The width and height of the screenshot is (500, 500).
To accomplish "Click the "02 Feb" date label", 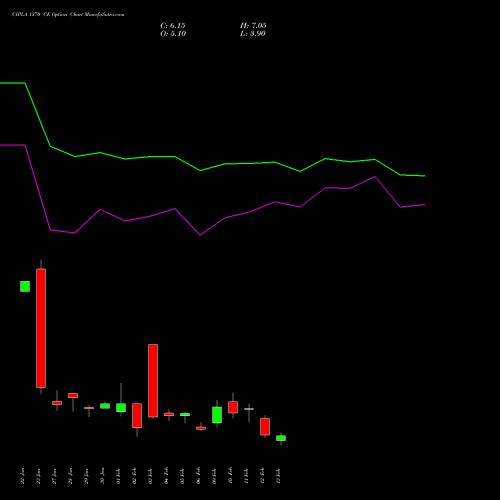I will pos(134,476).
